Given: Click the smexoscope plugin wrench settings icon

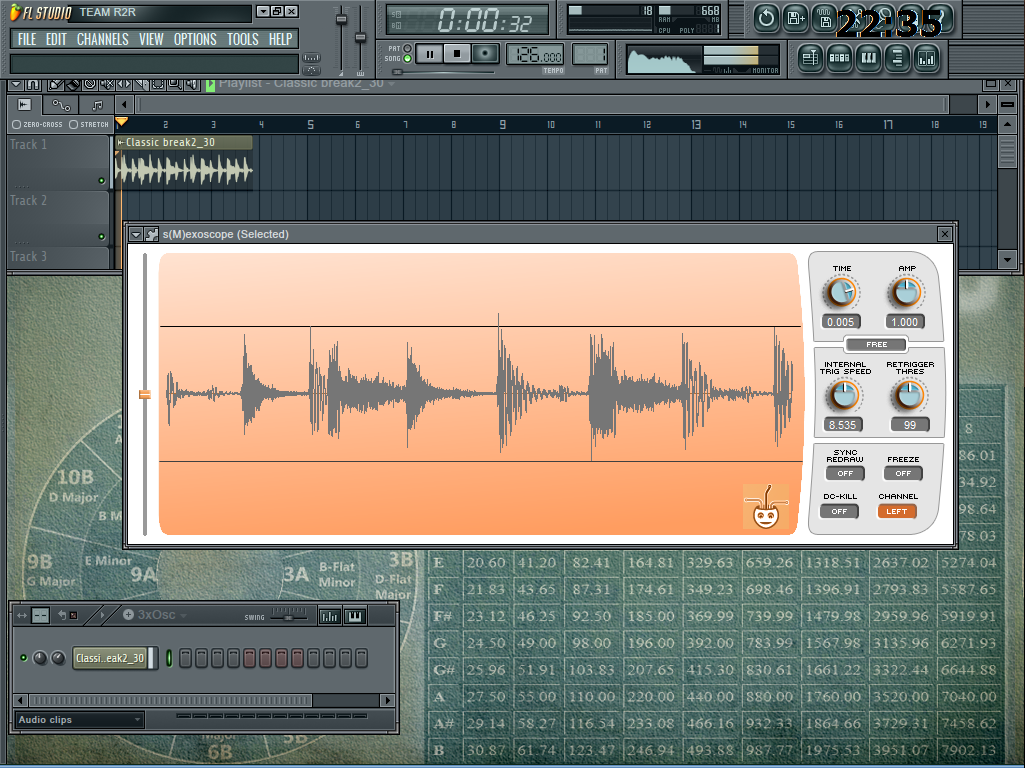Looking at the screenshot, I should coord(152,234).
